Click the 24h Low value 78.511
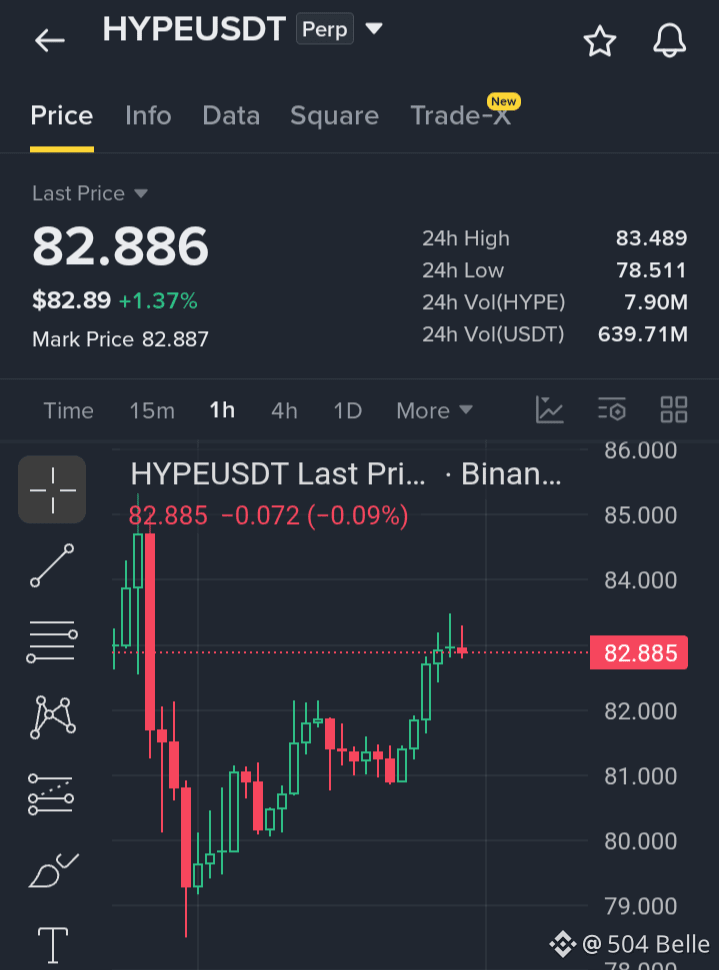The width and height of the screenshot is (719, 970). tap(652, 270)
